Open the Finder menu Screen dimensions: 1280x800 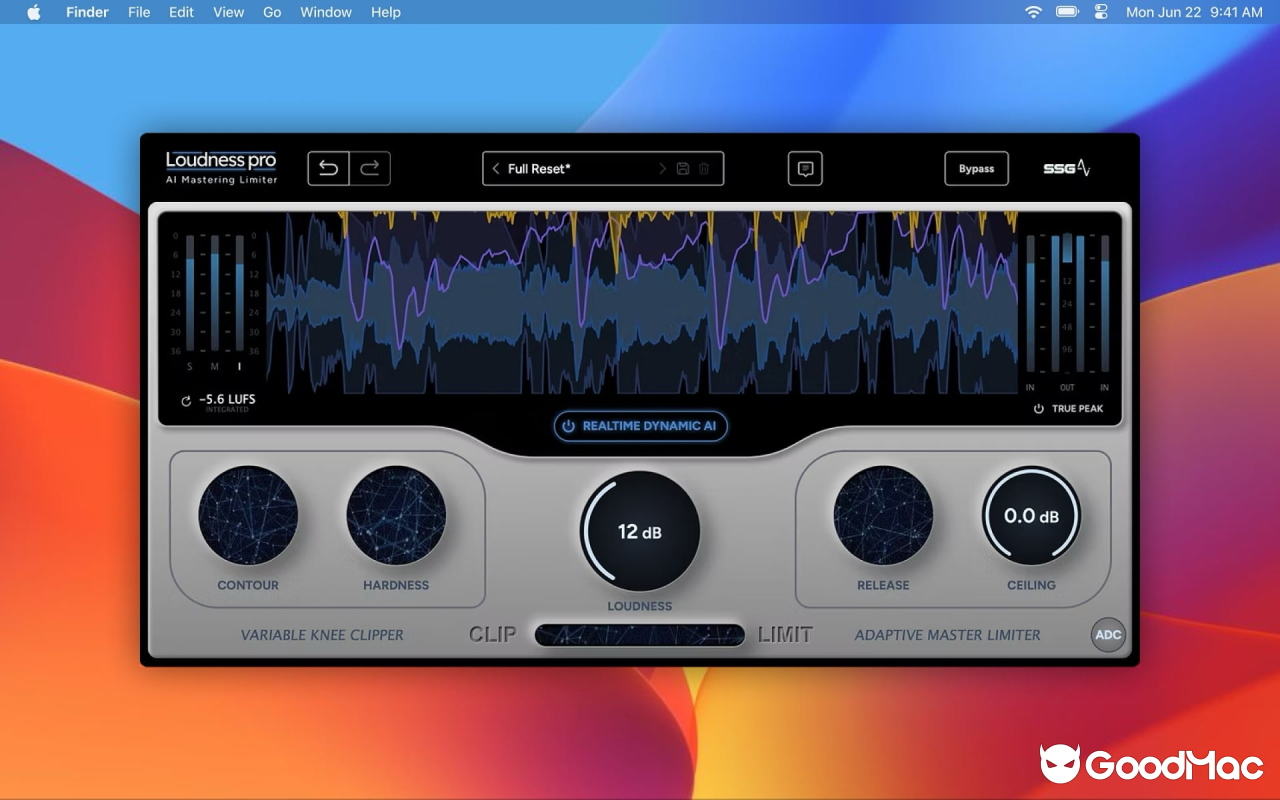click(88, 12)
